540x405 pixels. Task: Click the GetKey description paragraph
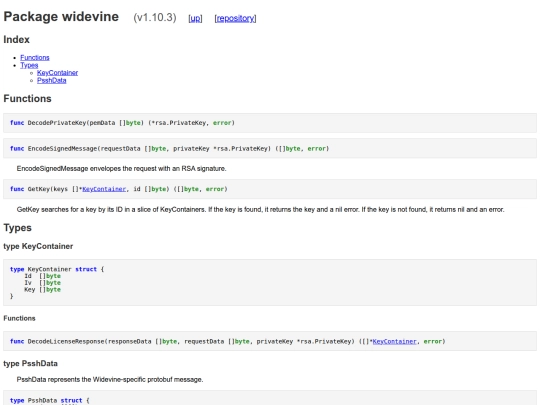260,209
